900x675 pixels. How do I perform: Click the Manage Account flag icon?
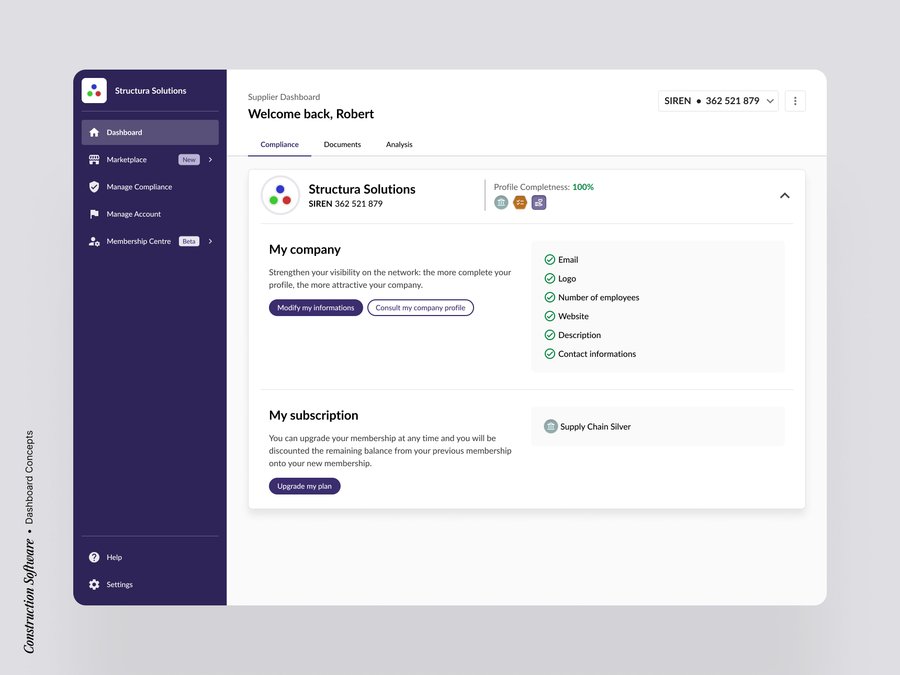[x=94, y=214]
